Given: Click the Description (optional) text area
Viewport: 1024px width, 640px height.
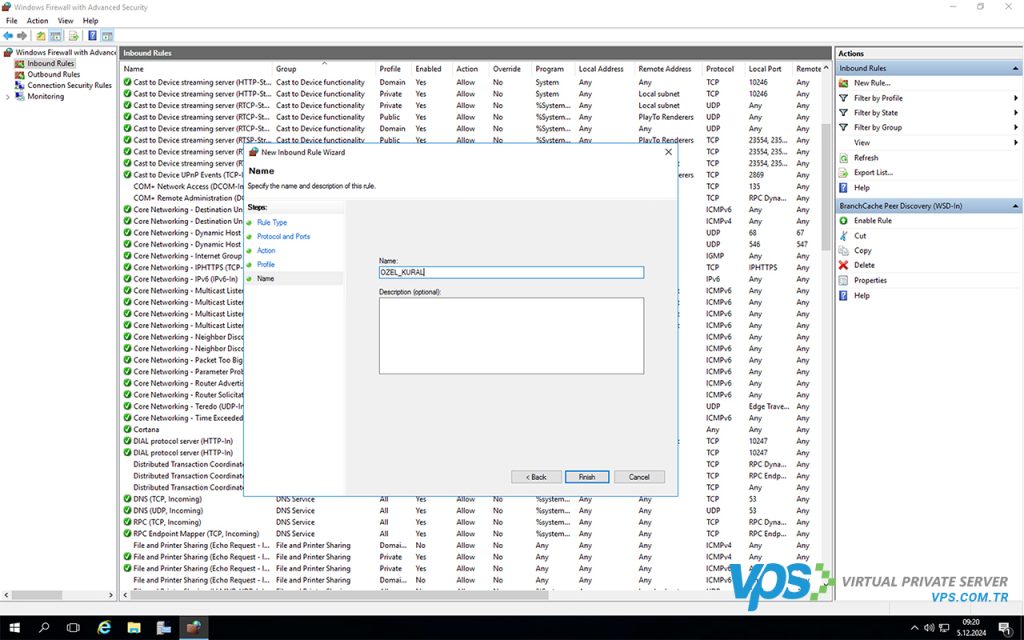Looking at the screenshot, I should [x=511, y=336].
